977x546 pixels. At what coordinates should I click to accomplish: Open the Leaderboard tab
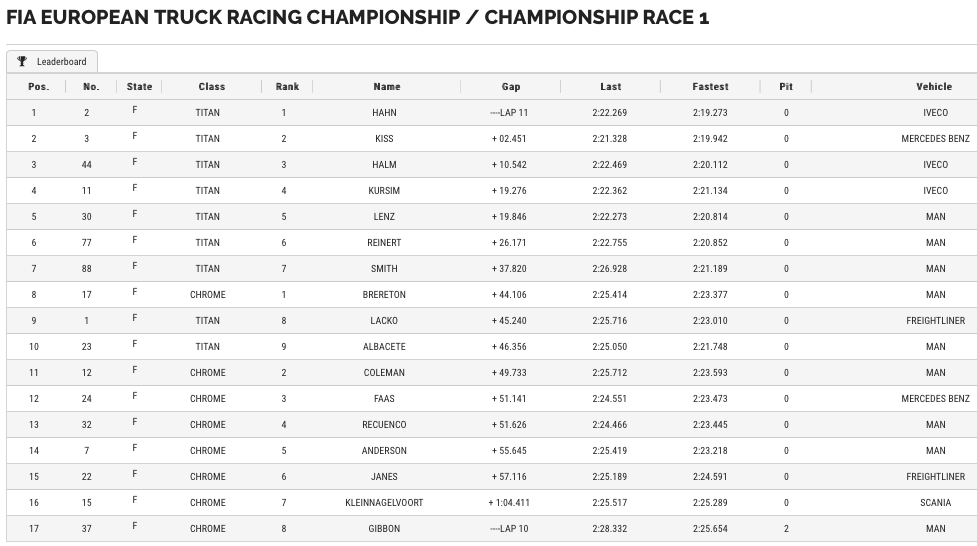pos(52,61)
